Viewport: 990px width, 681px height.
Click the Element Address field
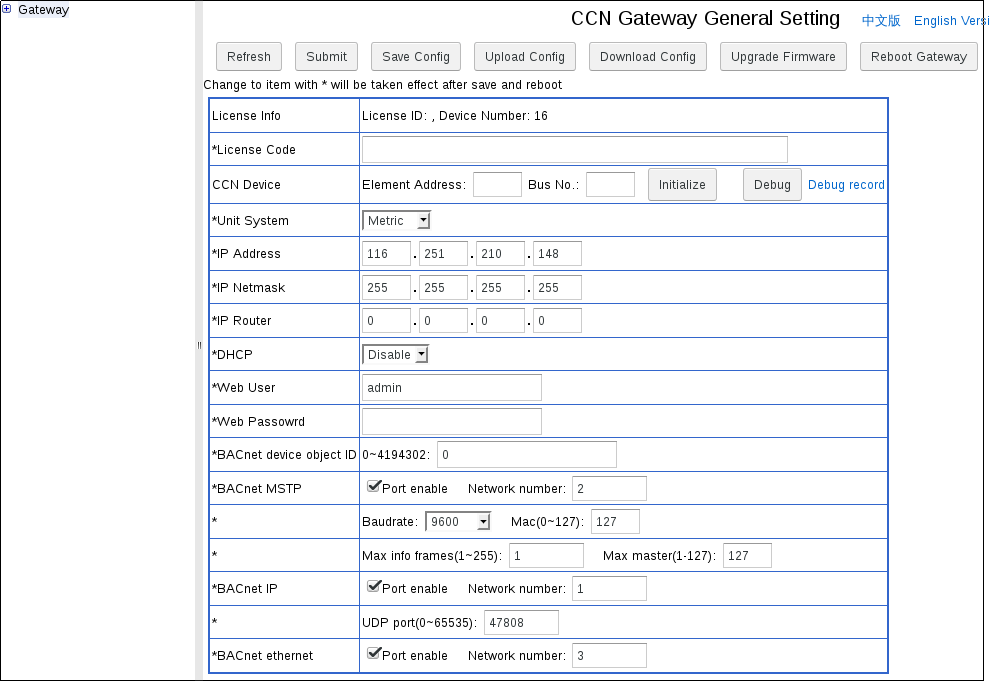click(498, 184)
